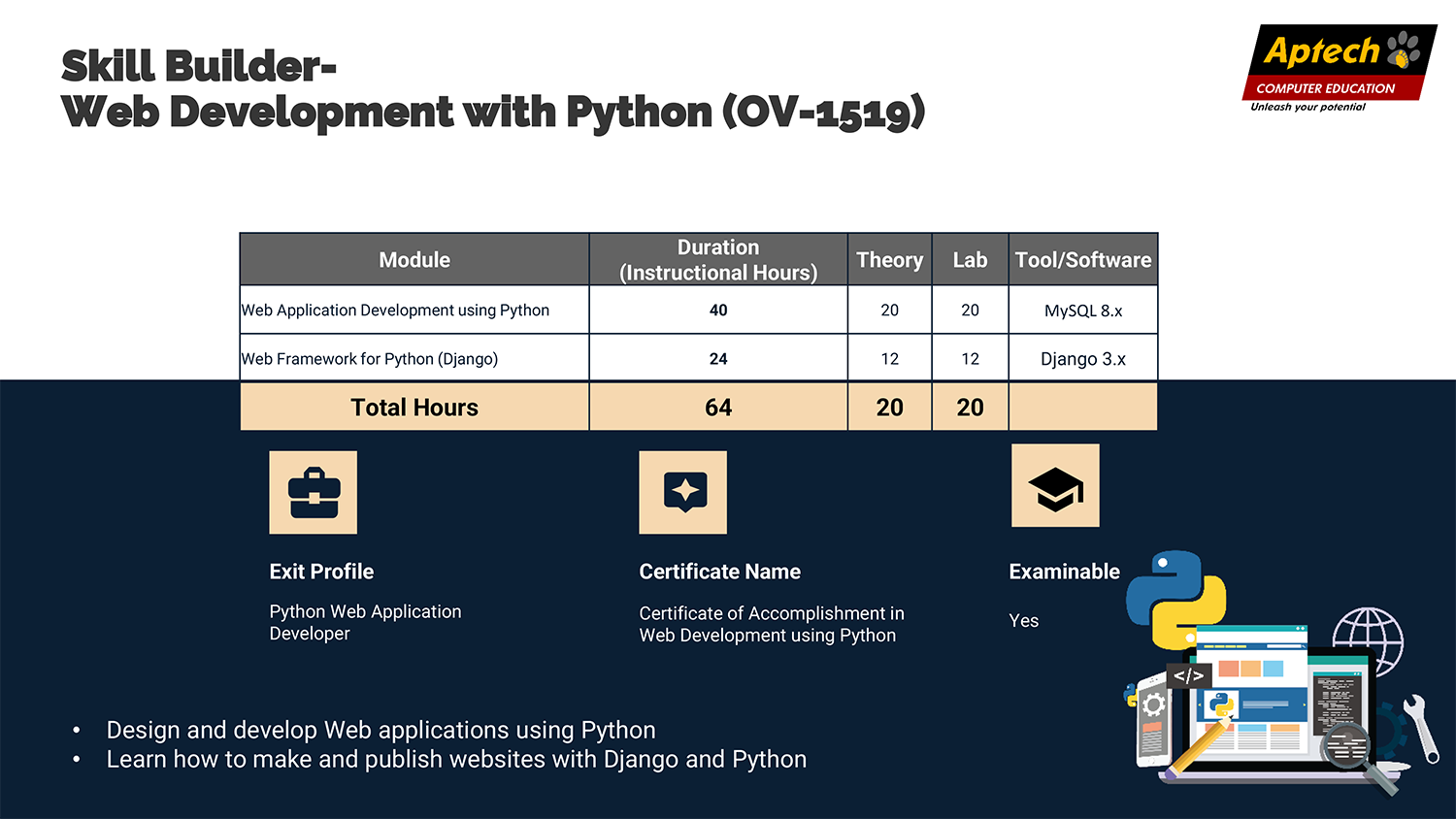The height and width of the screenshot is (819, 1456).
Task: Click the code tag </> badge
Action: [x=1188, y=676]
